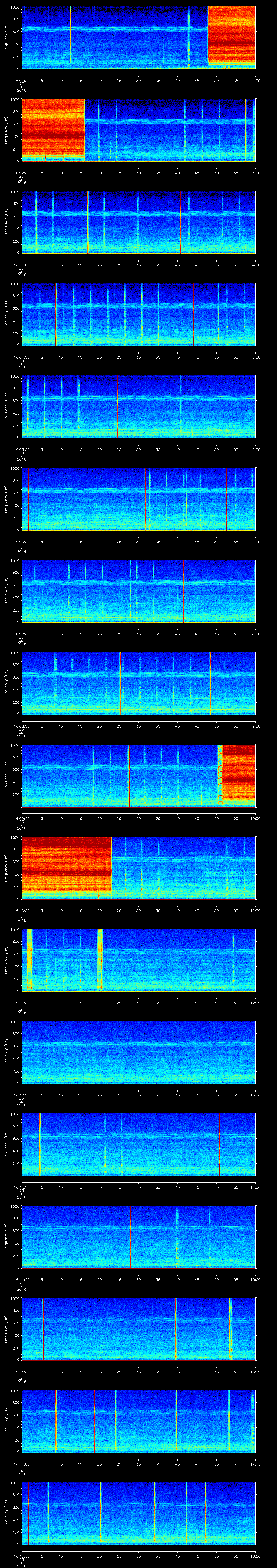This screenshot has height=1568, width=277.
Task: Click the 16:03:00 start time label
Action: tap(21, 265)
